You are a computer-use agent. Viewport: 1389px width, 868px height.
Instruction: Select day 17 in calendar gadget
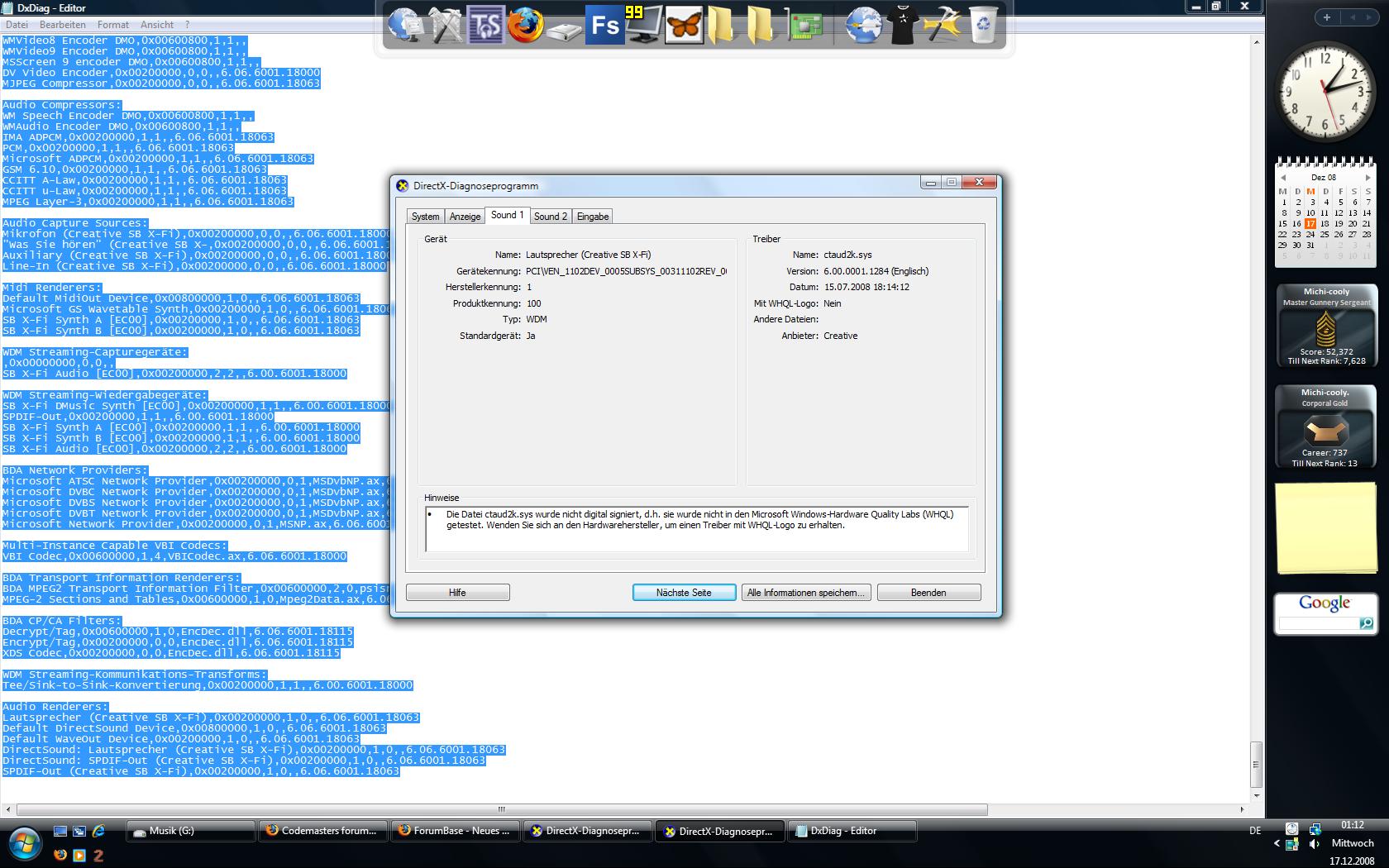point(1310,223)
